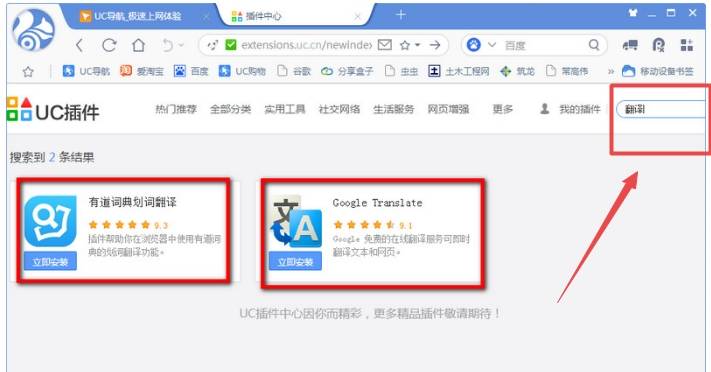This screenshot has width=711, height=372.
Task: Reload the page with refresh icon
Action: pos(109,45)
